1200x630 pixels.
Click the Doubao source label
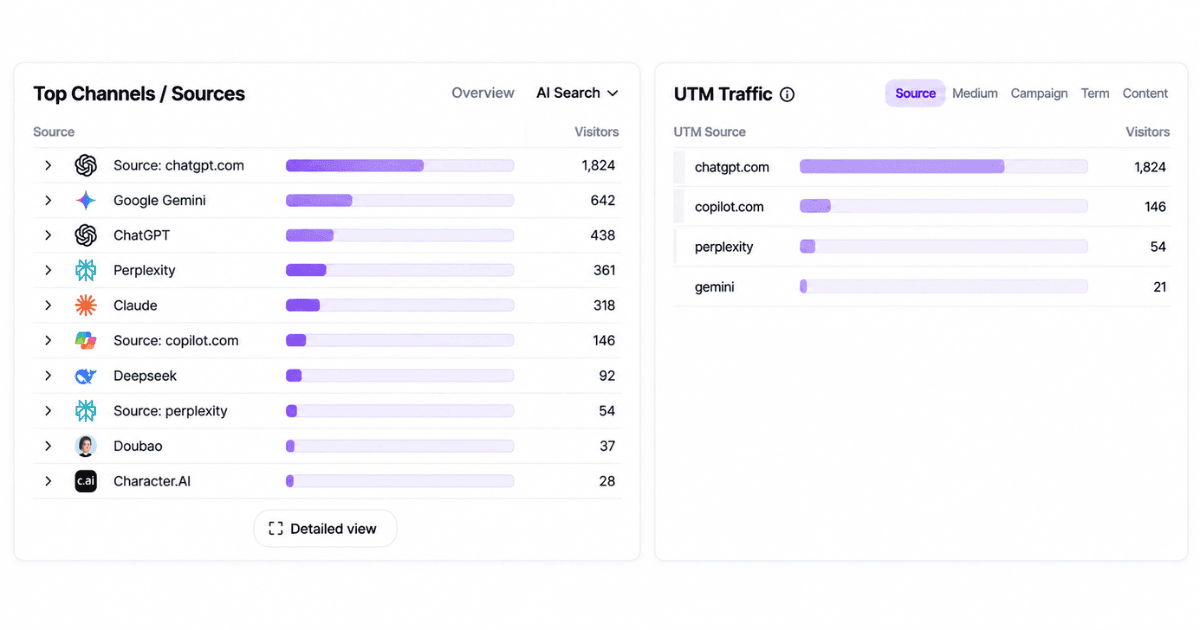(138, 446)
